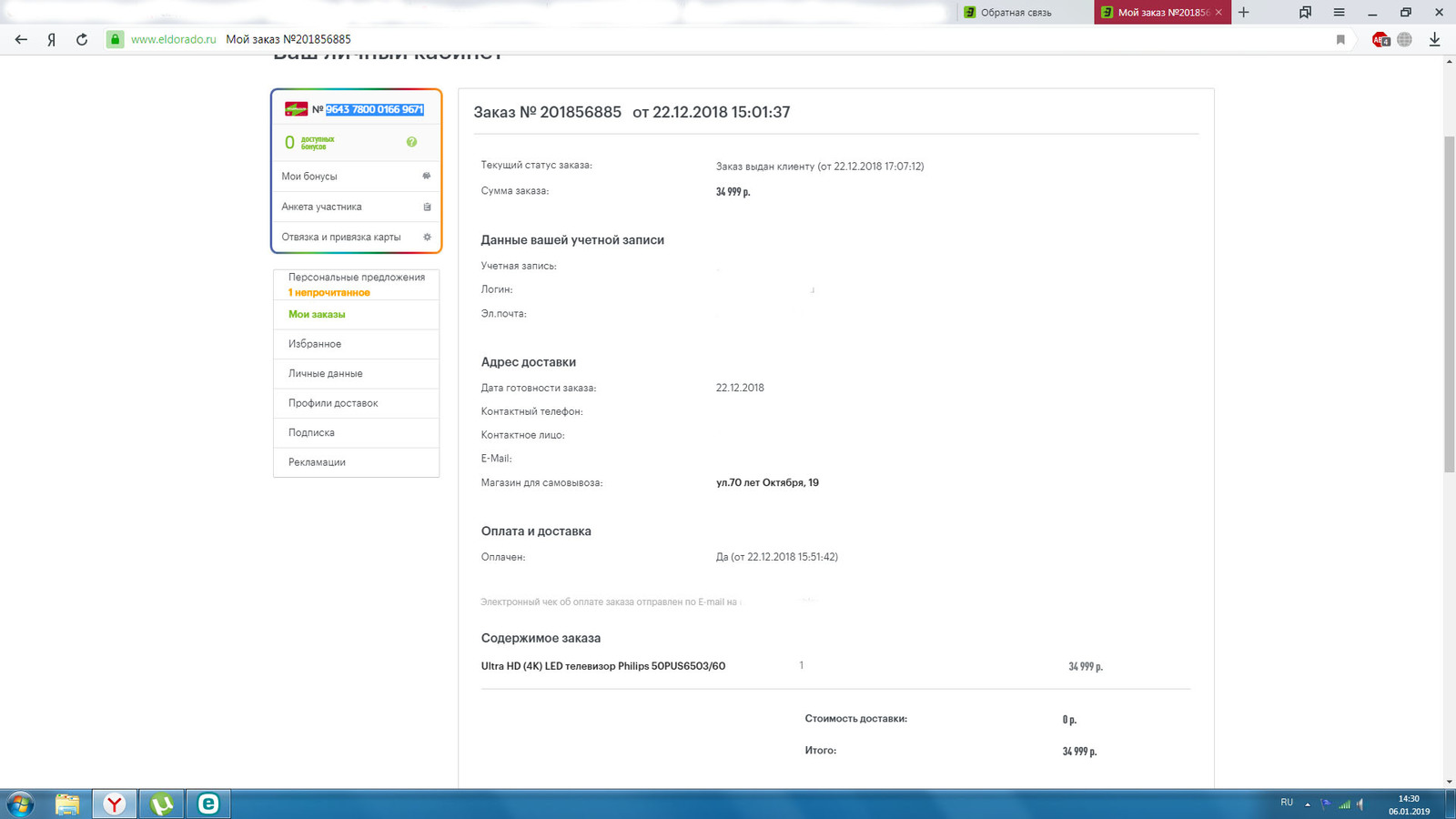Viewport: 1456px width, 819px height.
Task: Click the globe extension icon
Action: [x=1404, y=39]
